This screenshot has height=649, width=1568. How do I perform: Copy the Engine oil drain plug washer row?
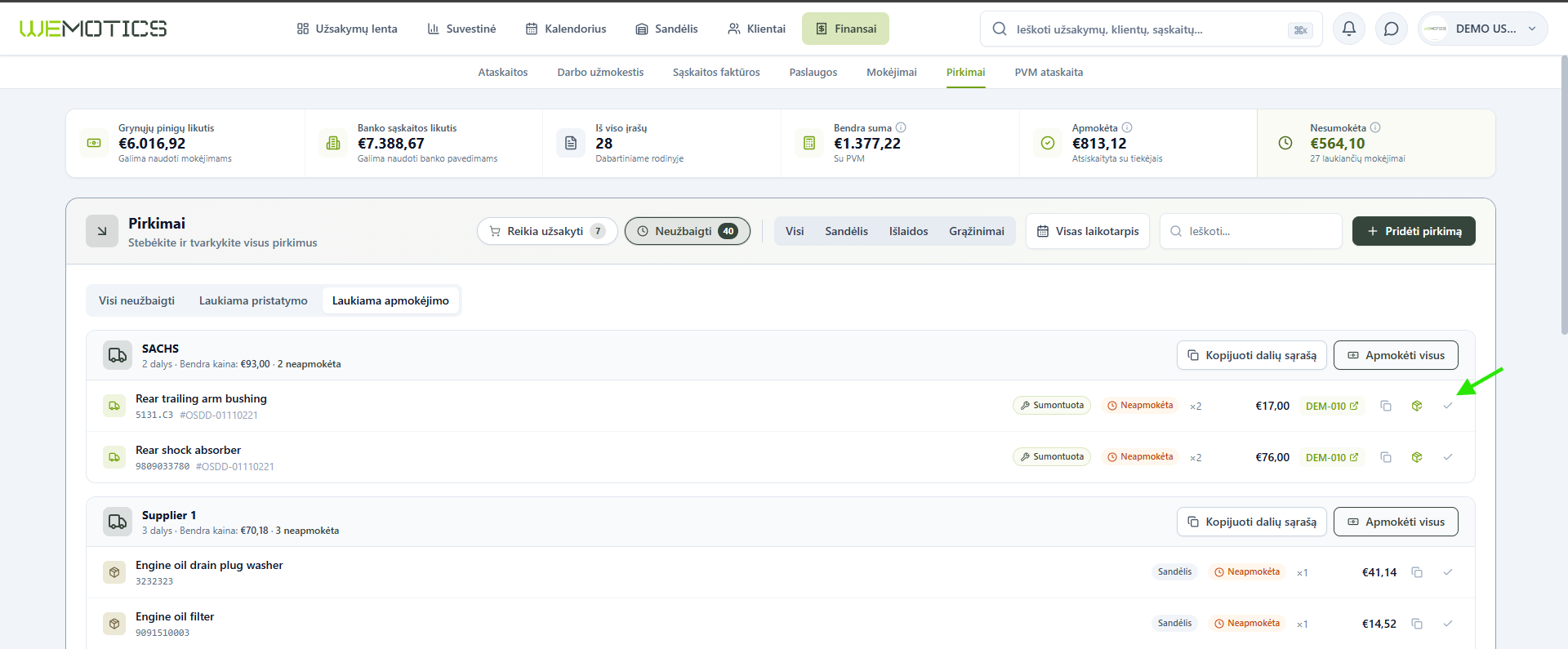[1417, 572]
